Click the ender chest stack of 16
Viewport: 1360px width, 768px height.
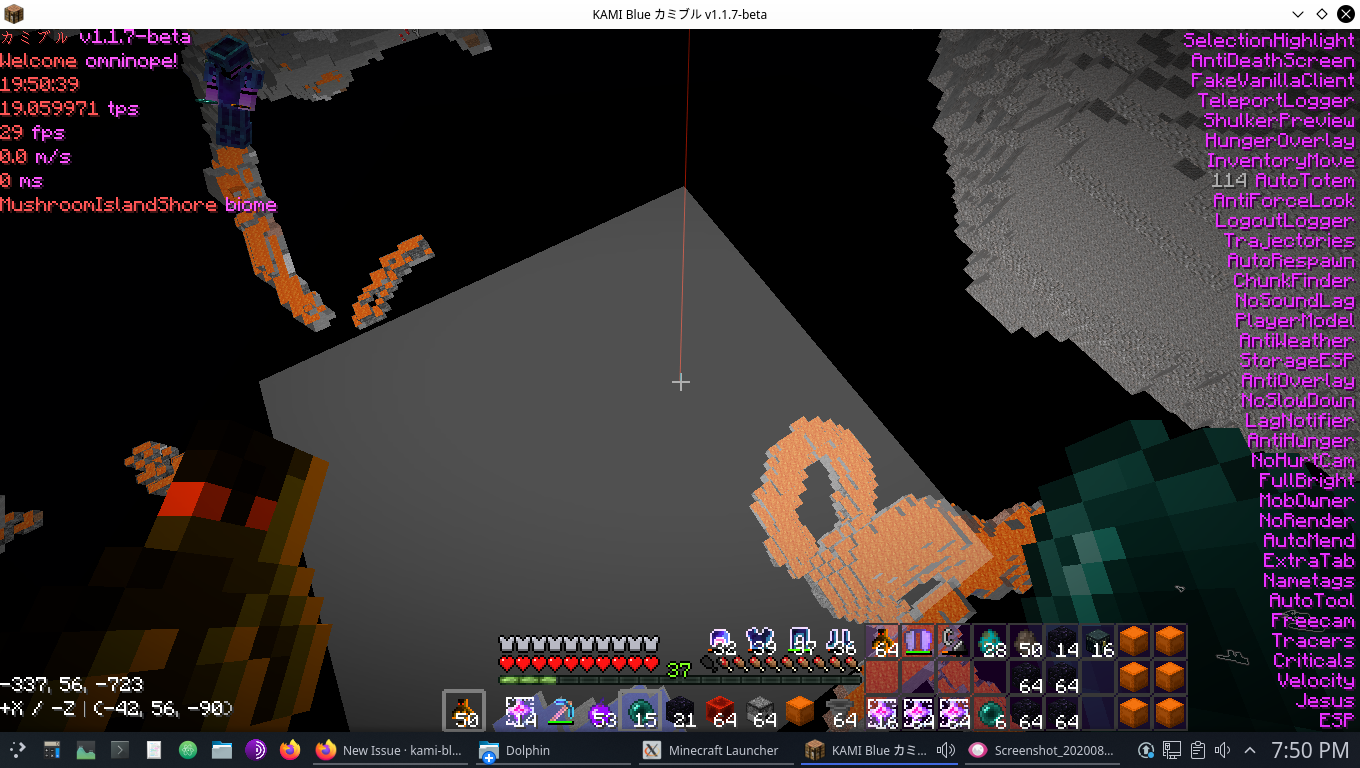pos(1098,642)
